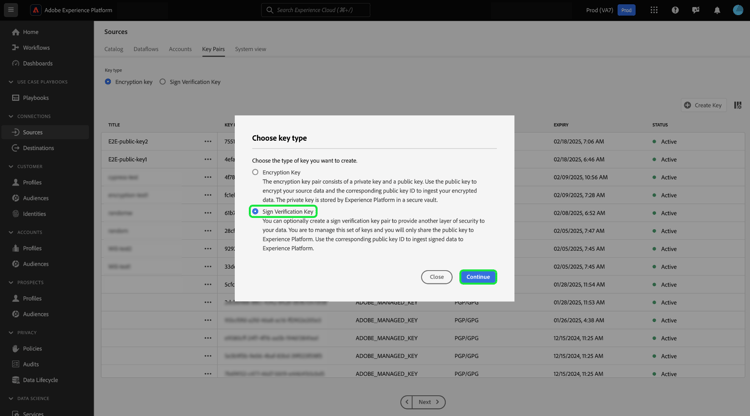This screenshot has height=416, width=750.
Task: Go to previous page arrow
Action: click(x=407, y=402)
